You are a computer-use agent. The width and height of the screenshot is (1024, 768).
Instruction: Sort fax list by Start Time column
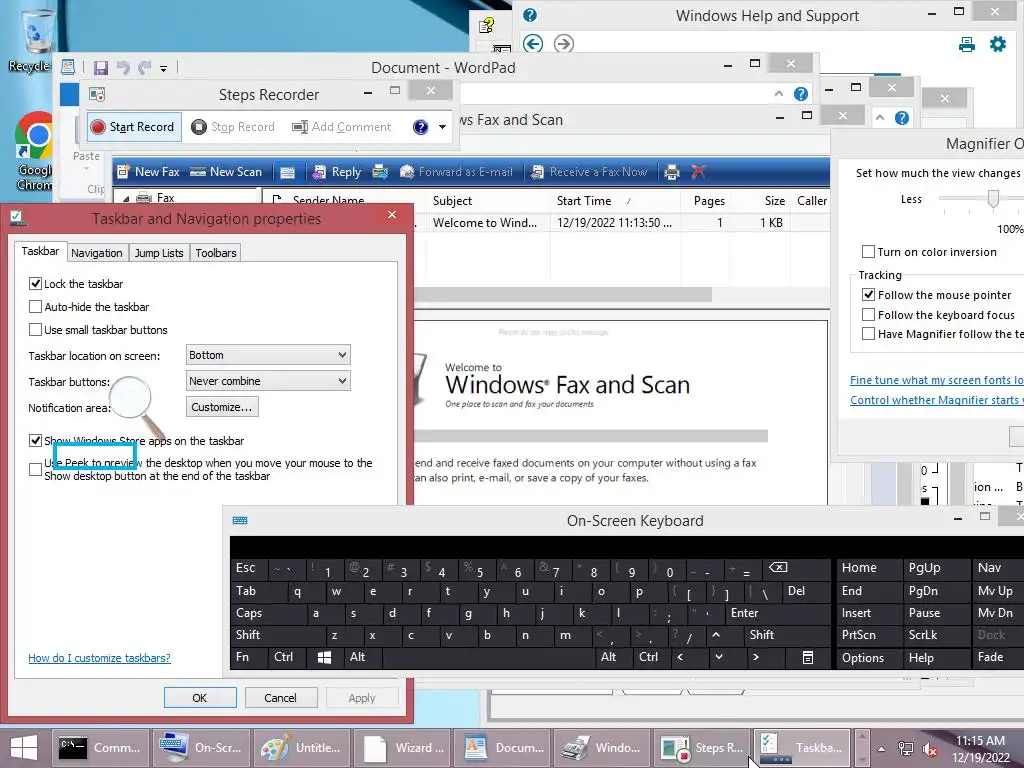pyautogui.click(x=615, y=200)
